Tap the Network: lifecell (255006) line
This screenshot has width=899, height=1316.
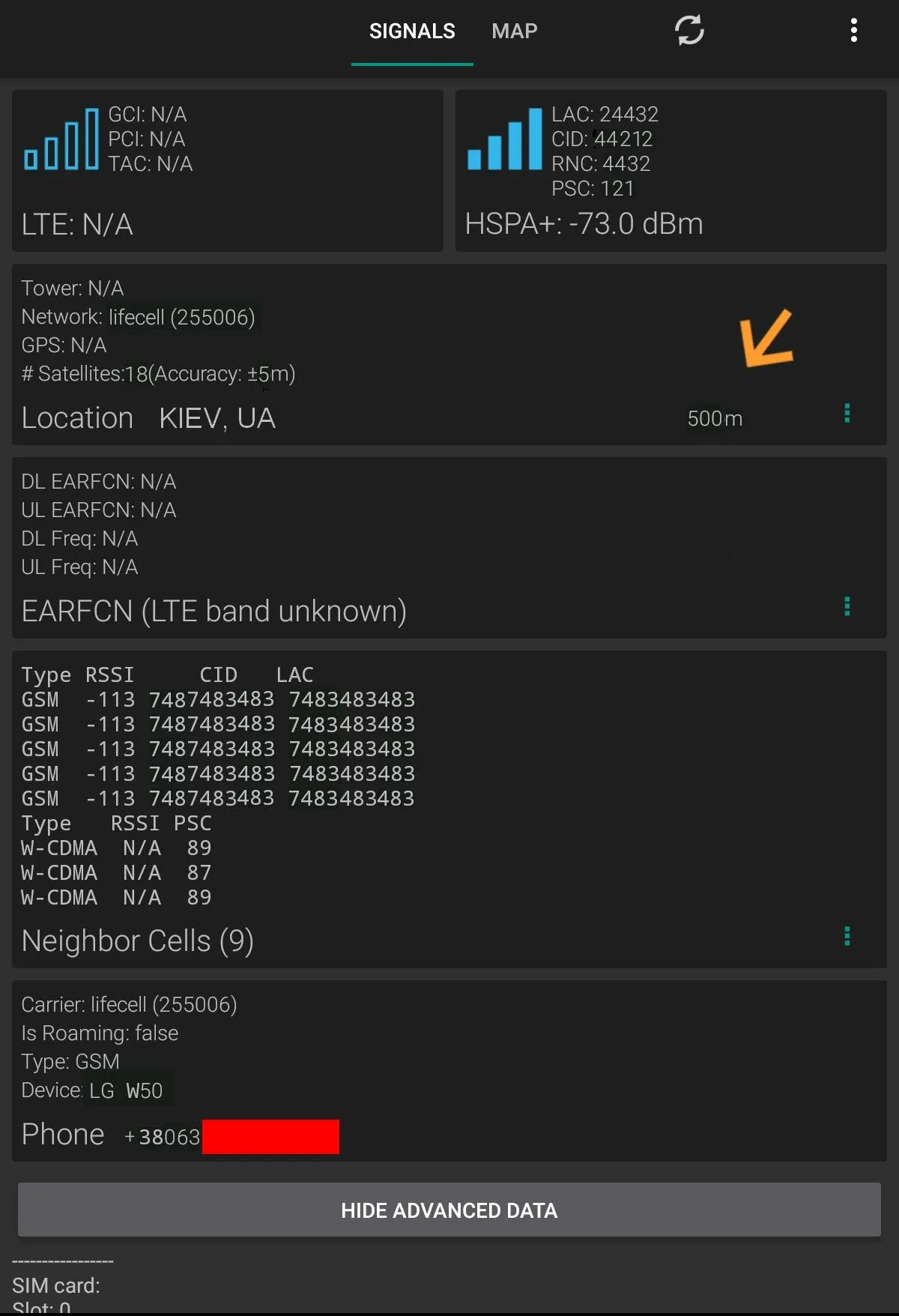[138, 318]
